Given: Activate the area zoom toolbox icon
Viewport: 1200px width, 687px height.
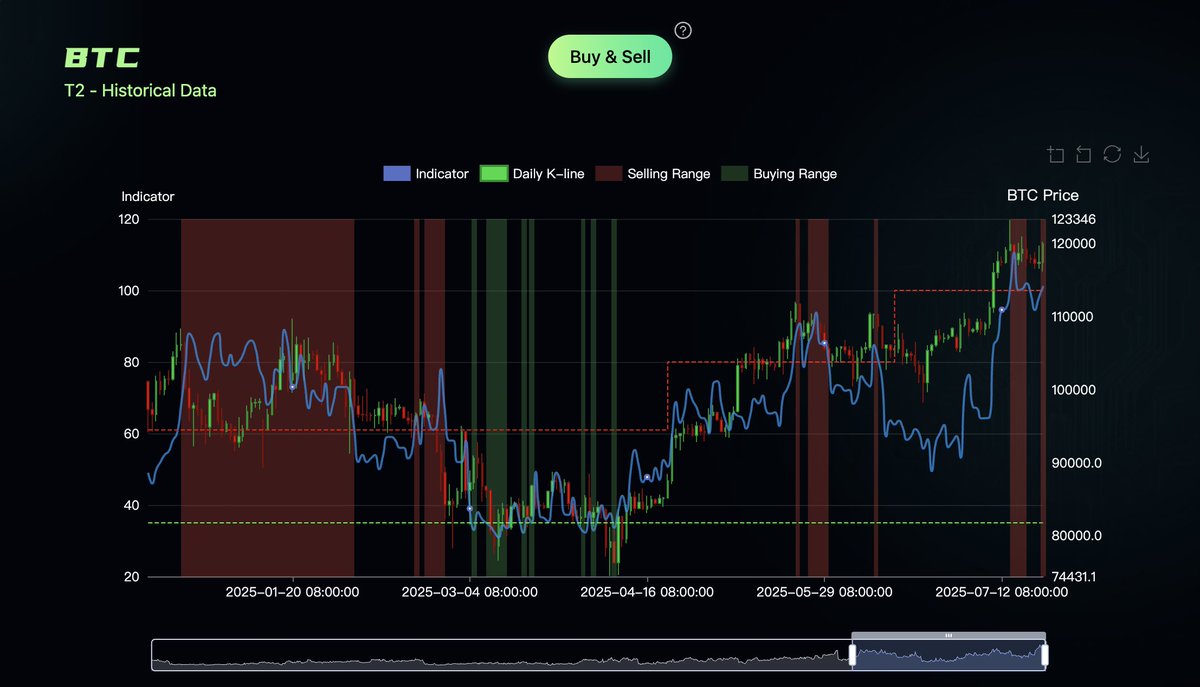Looking at the screenshot, I should pyautogui.click(x=1056, y=154).
